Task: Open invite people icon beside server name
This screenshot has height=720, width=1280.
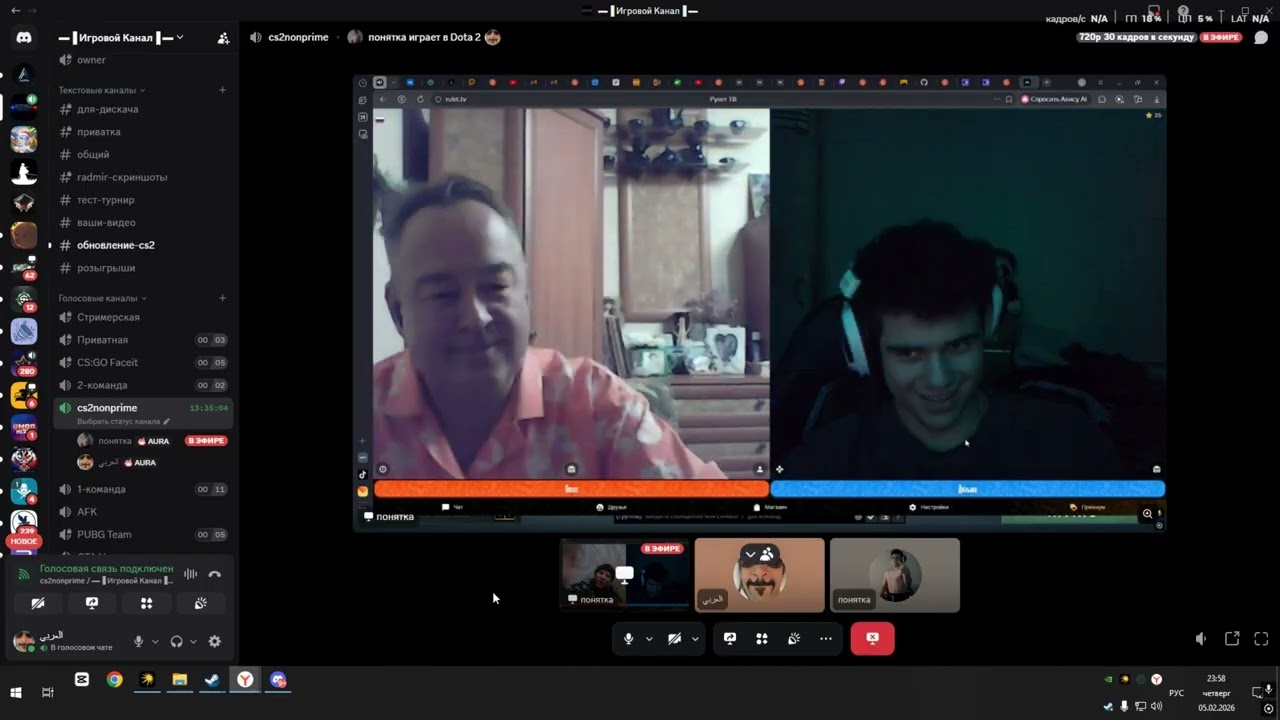Action: pyautogui.click(x=223, y=38)
